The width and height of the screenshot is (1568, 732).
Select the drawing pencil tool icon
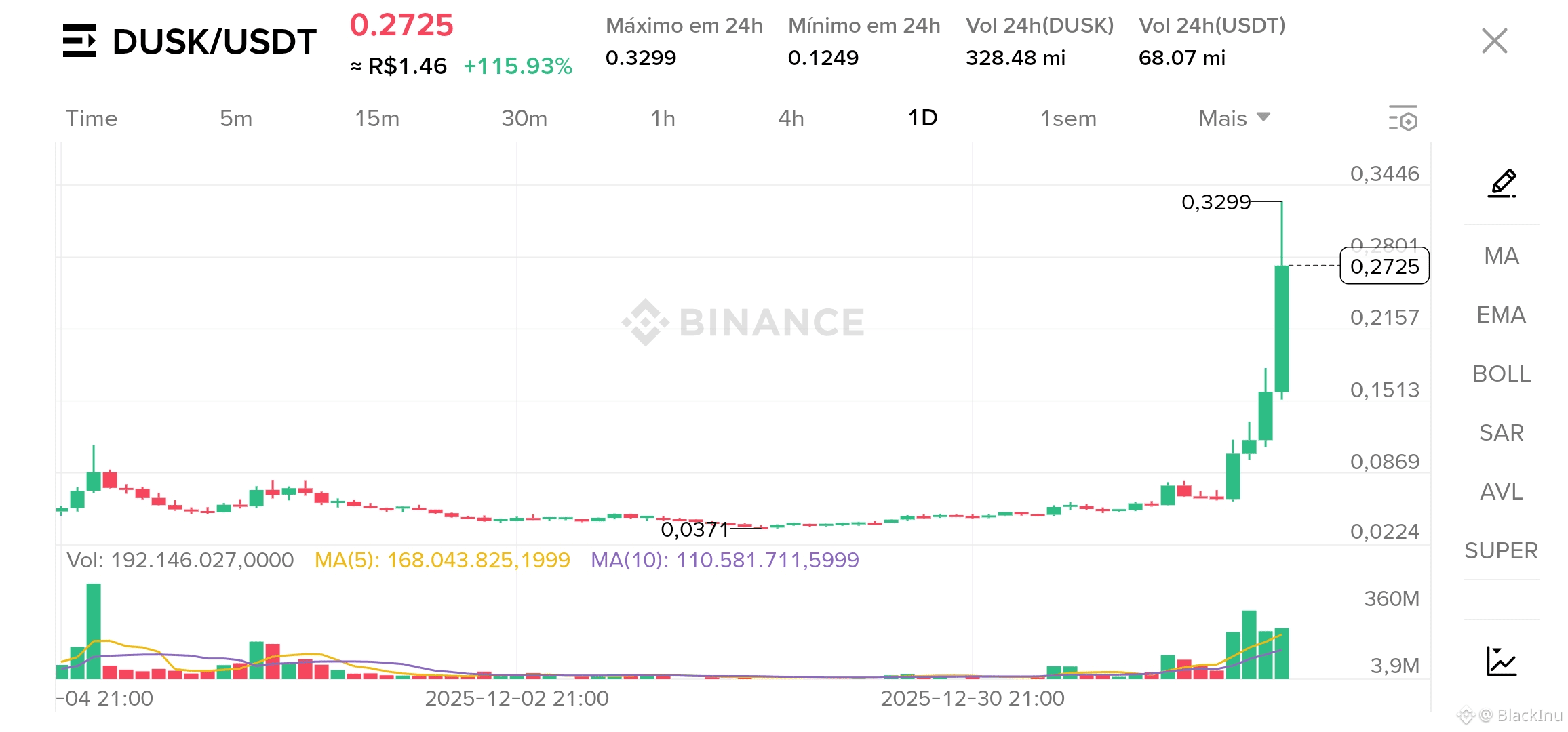[1502, 184]
